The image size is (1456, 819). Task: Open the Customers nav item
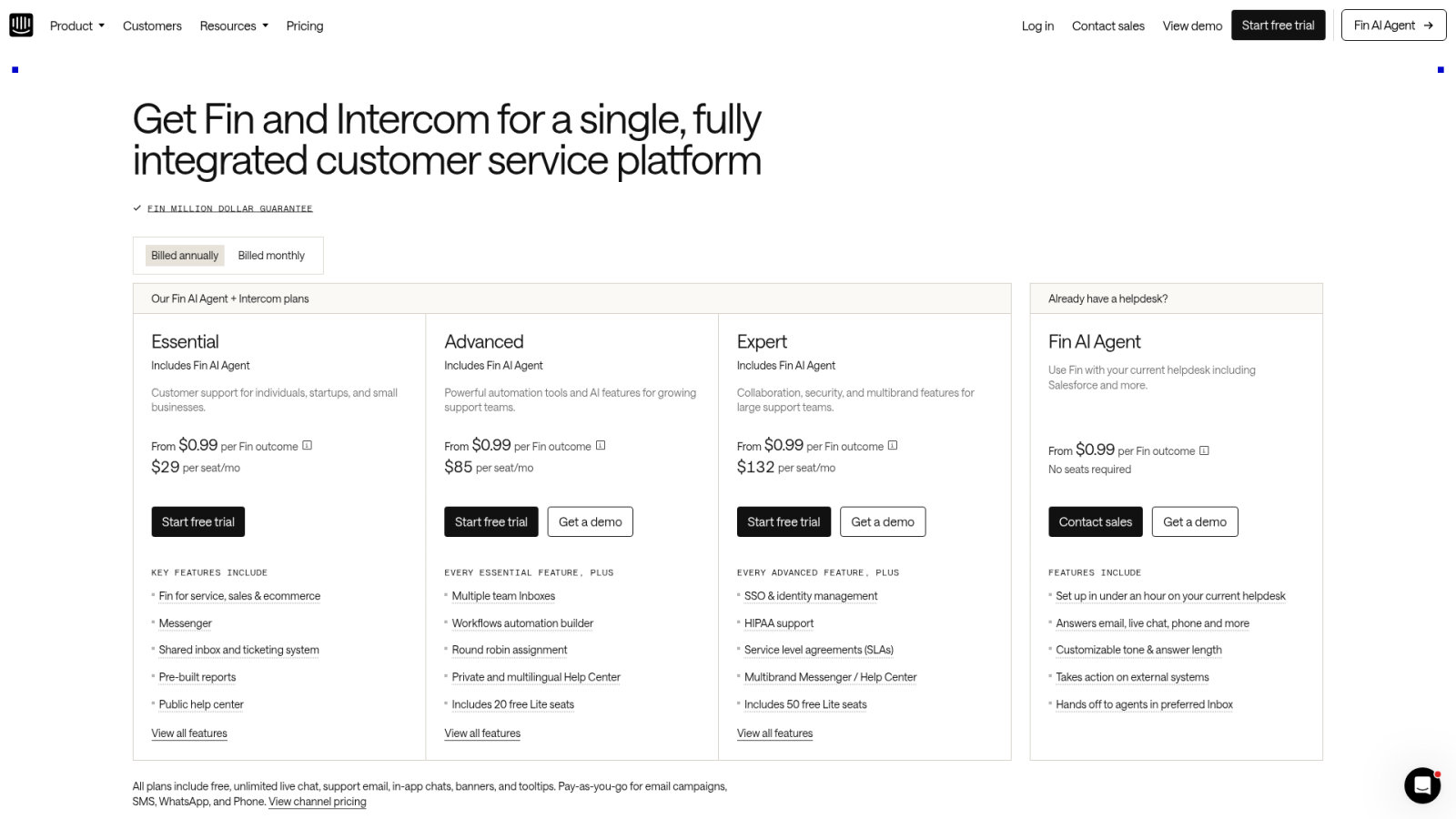(152, 25)
